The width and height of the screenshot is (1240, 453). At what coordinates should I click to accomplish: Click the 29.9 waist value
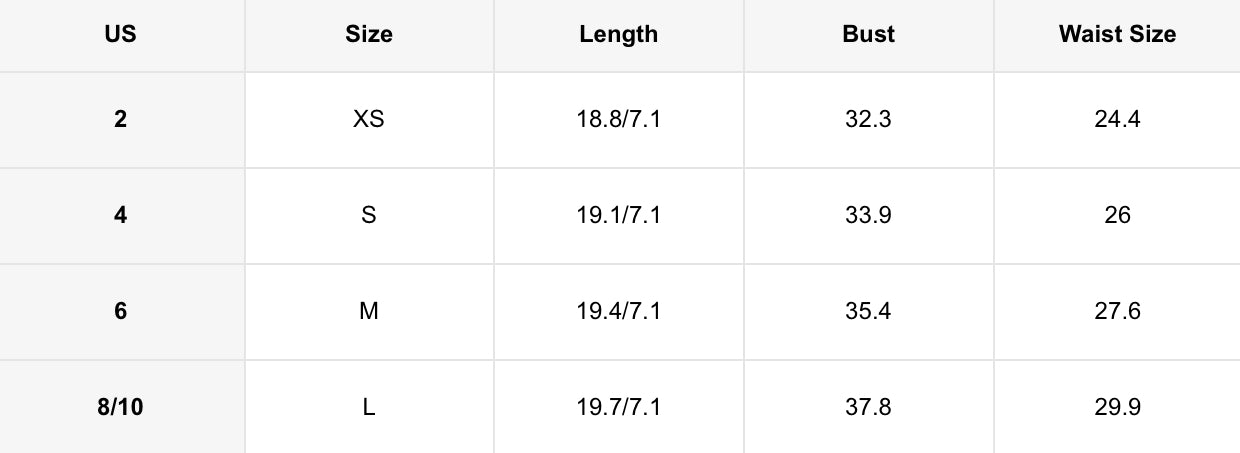(x=1117, y=408)
